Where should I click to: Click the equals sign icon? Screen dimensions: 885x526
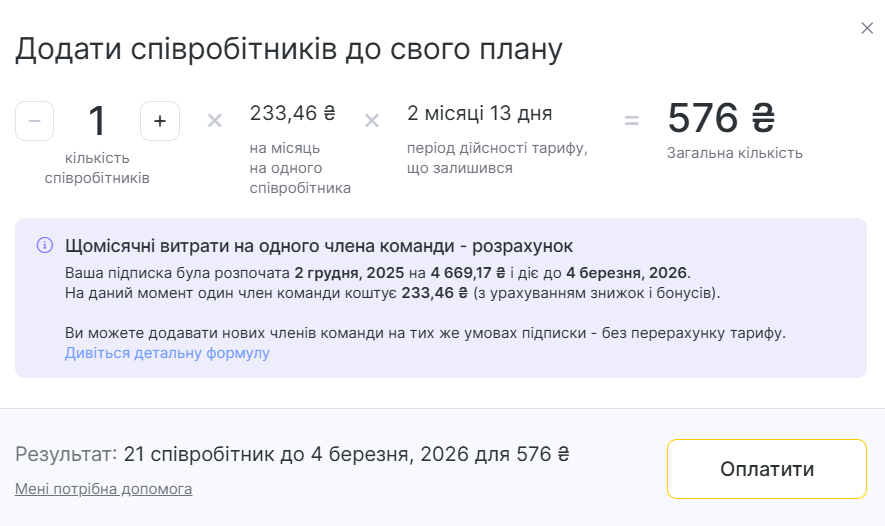(631, 121)
